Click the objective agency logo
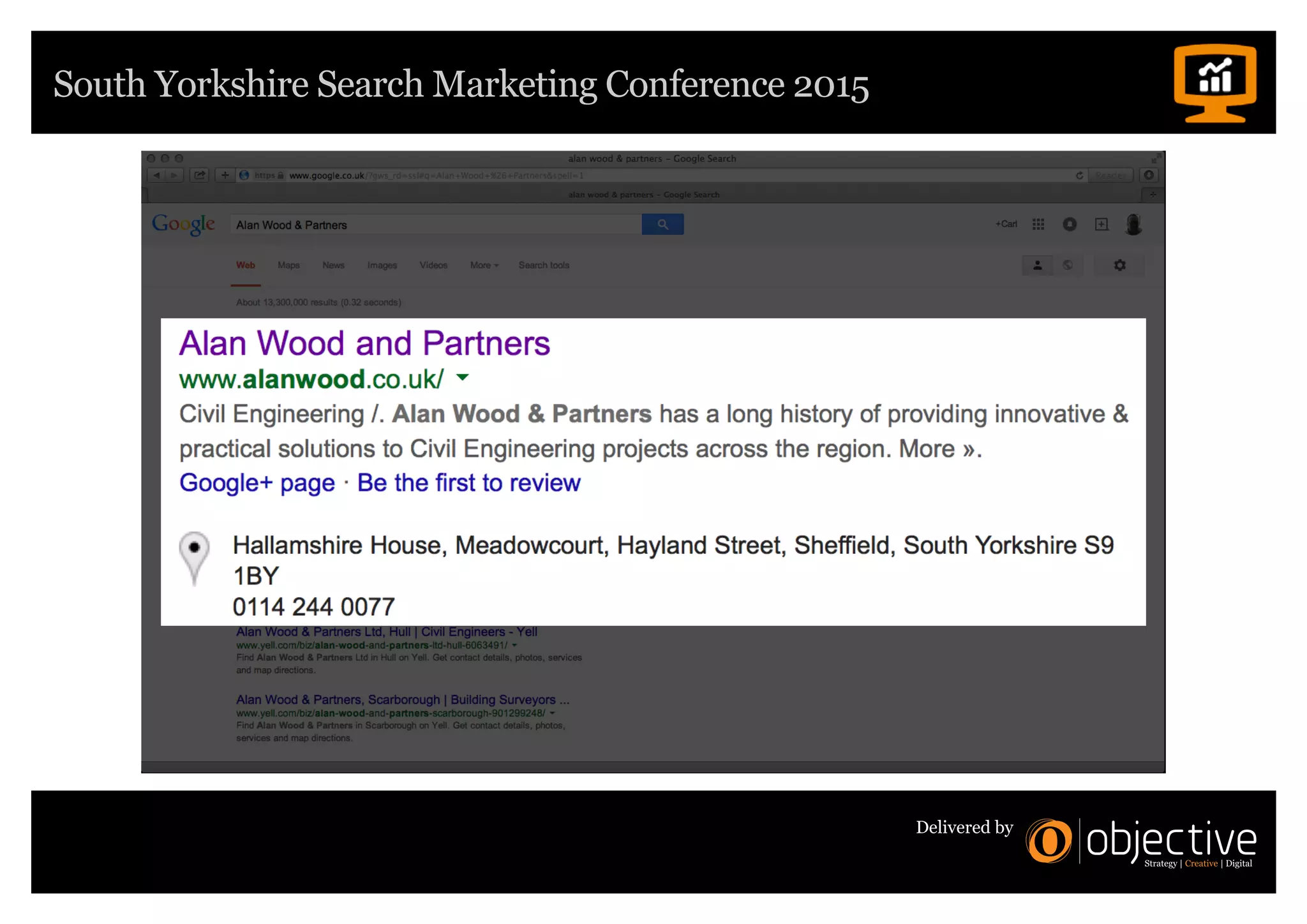The height and width of the screenshot is (924, 1307). click(x=1142, y=842)
